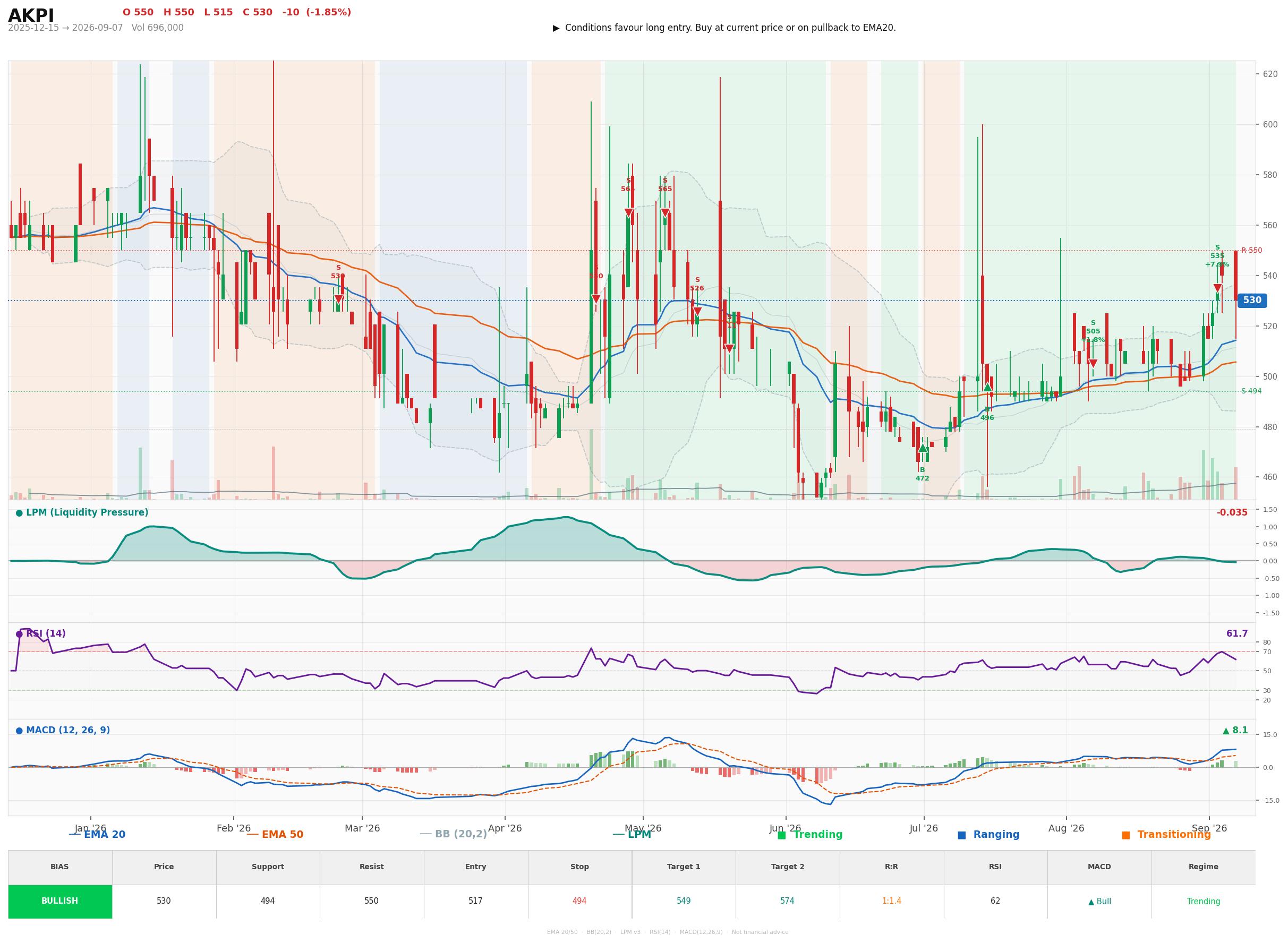The height and width of the screenshot is (943, 1288).
Task: Click the RSI reading '61.7'
Action: pos(1236,634)
